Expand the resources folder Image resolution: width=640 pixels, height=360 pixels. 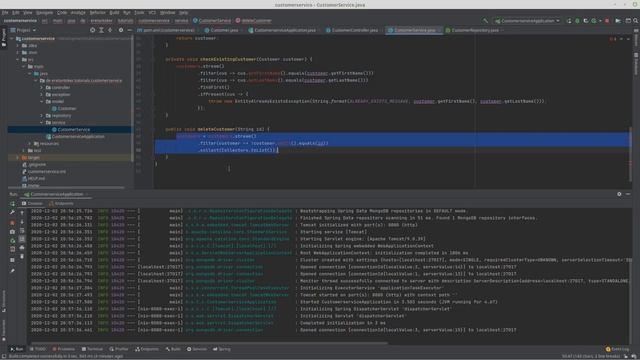(29, 144)
